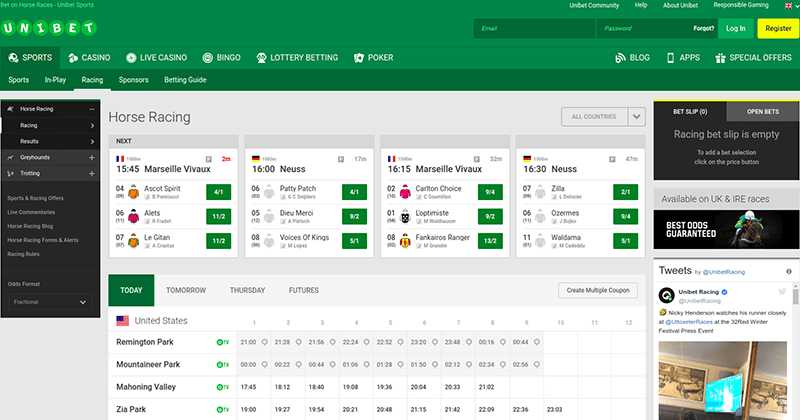Select 4/1 odds for Ascot Spirit
Screen dimensions: 800x420
220,192
